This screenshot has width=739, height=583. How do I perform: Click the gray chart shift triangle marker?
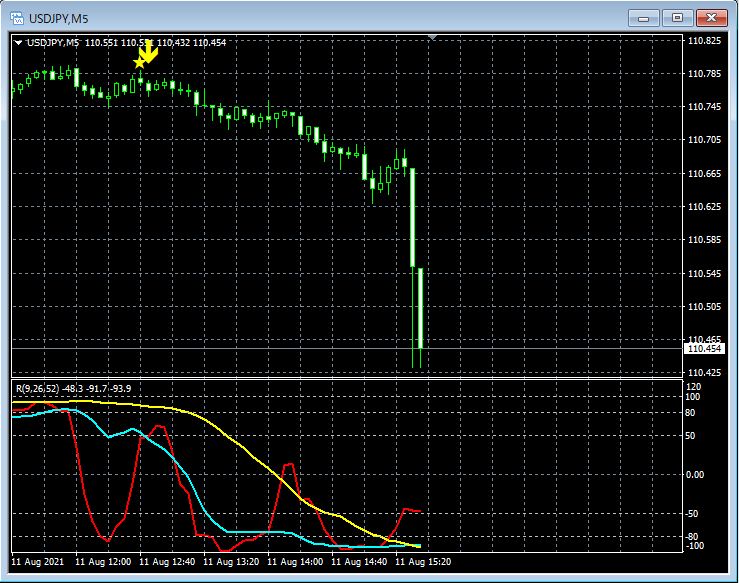(x=431, y=37)
